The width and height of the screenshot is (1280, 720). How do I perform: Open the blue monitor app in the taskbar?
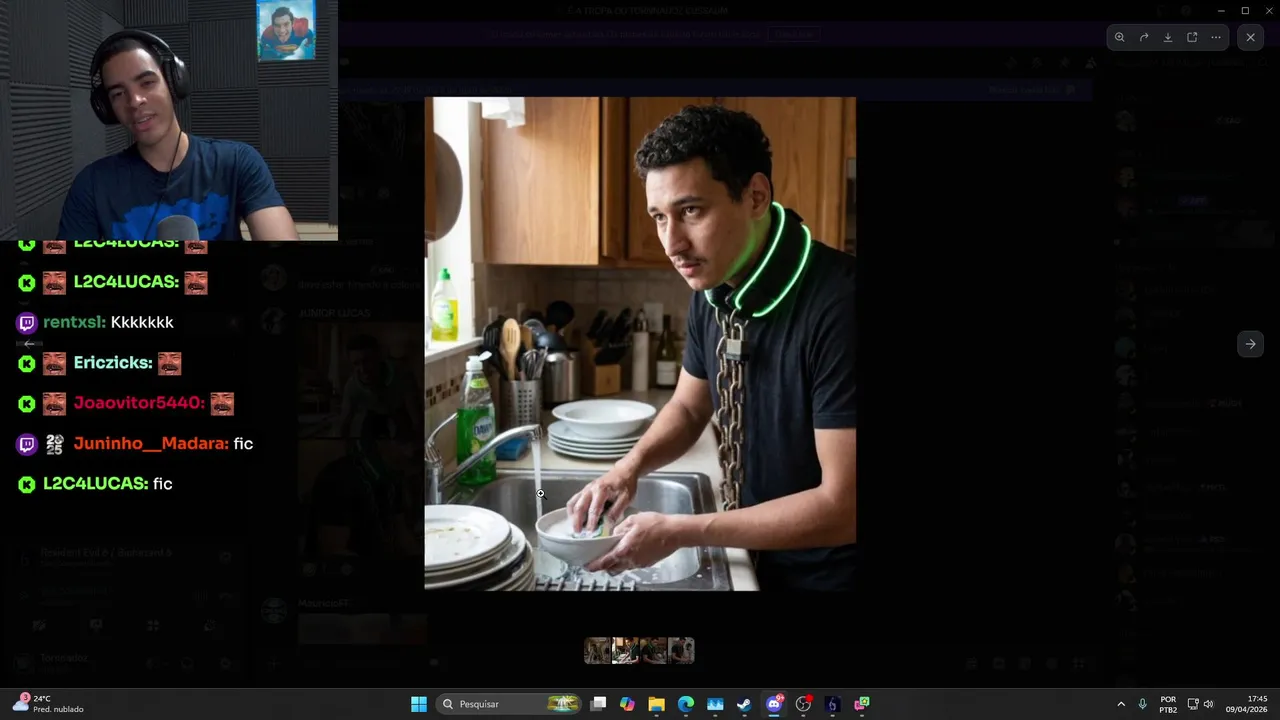tap(715, 704)
